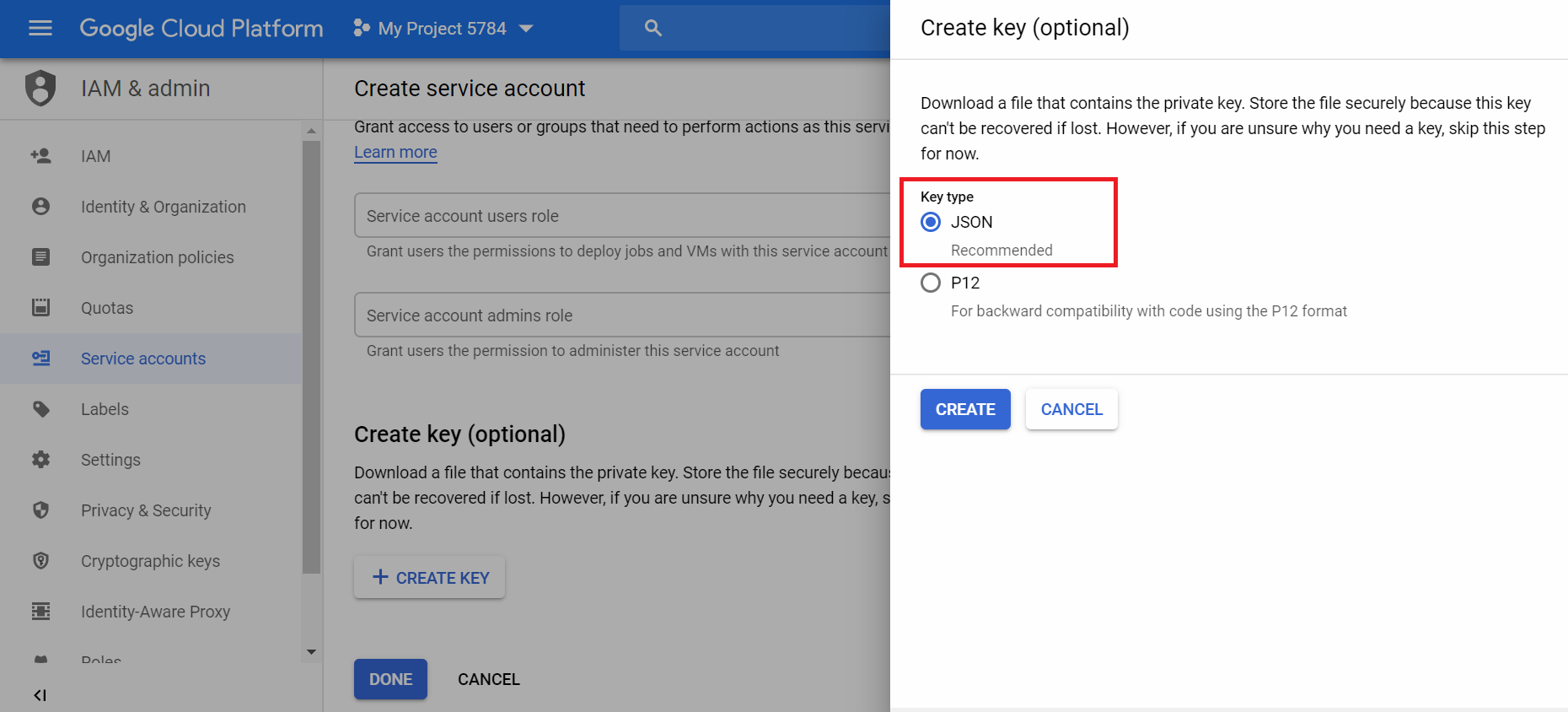Click the Quotas icon

(x=40, y=308)
